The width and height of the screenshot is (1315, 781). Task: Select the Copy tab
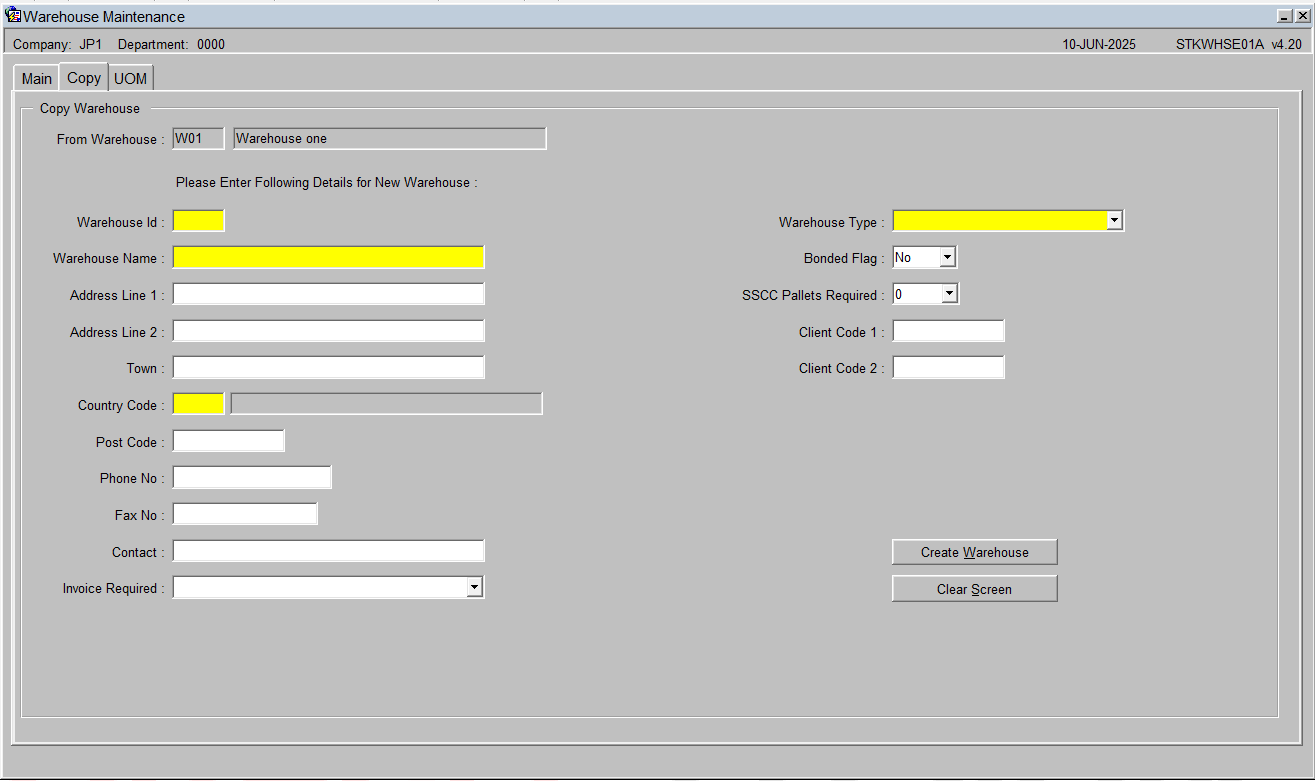coord(84,77)
